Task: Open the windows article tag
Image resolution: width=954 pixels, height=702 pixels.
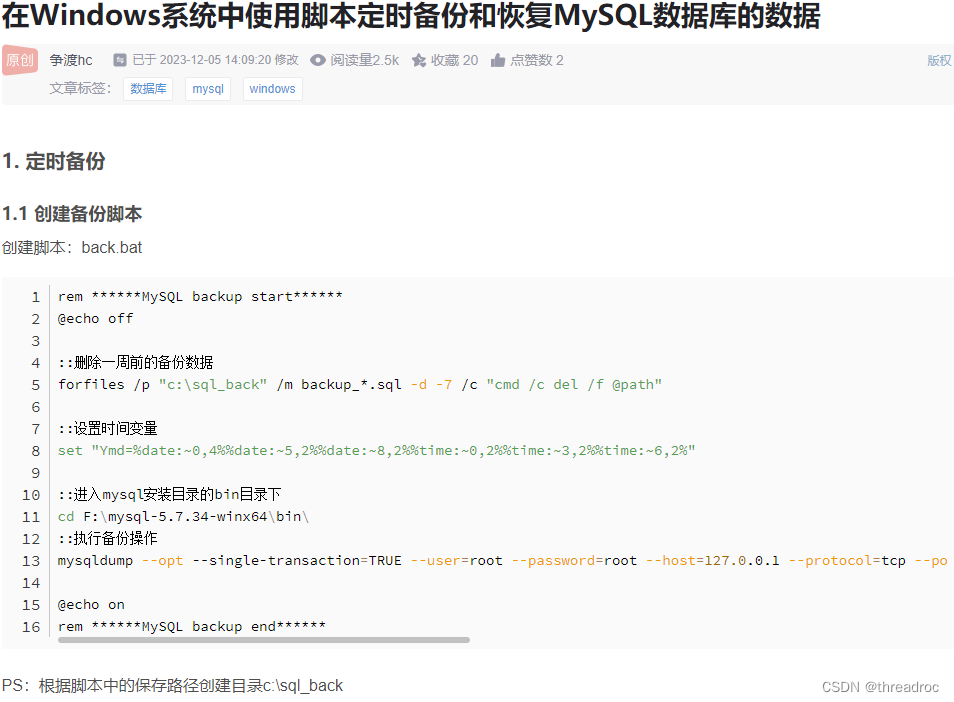Action: [273, 89]
